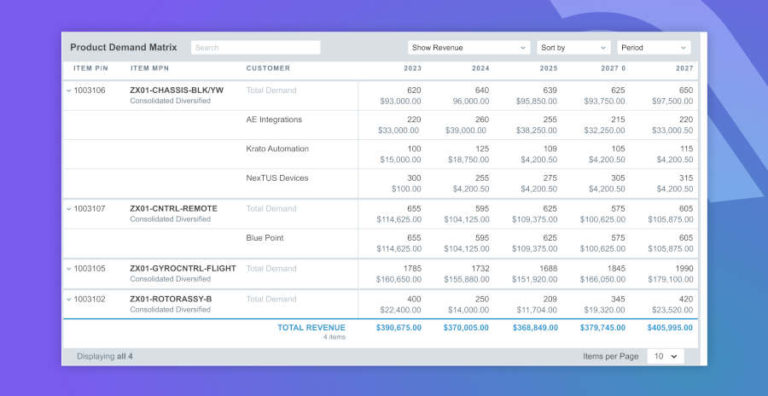Open the Show Revenue dropdown
Image resolution: width=768 pixels, height=396 pixels.
point(469,48)
